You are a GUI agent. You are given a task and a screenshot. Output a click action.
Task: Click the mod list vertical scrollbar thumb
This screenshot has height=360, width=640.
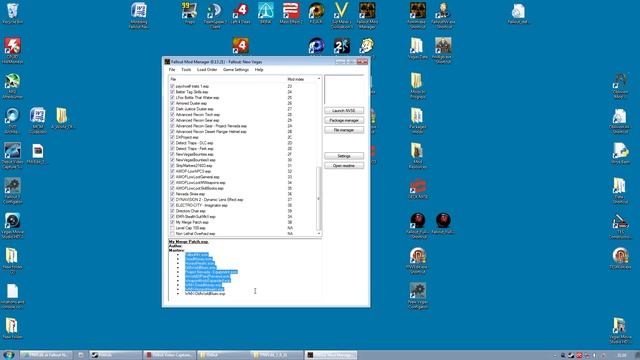coord(319,198)
